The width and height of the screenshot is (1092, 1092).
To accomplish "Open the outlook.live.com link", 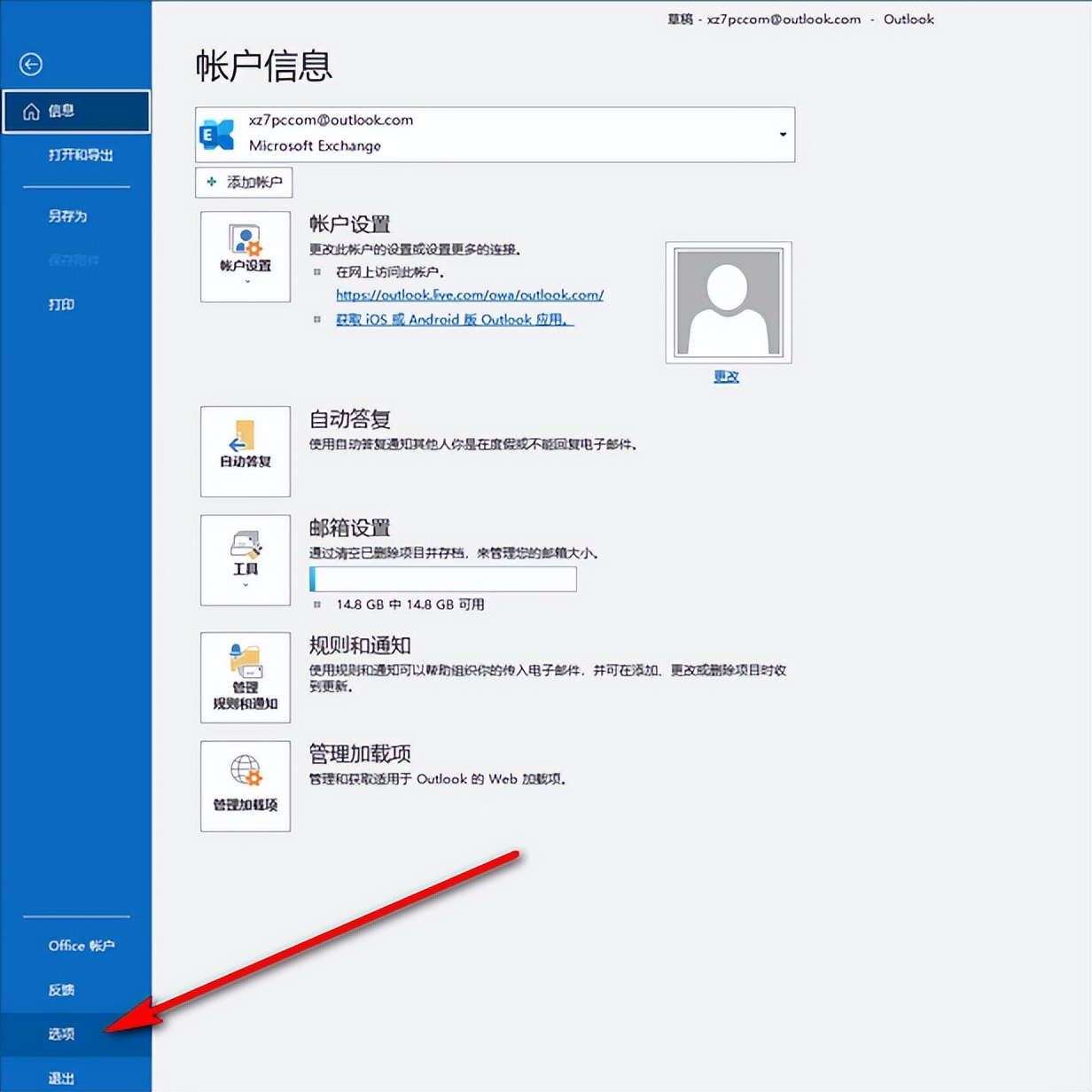I will pos(470,294).
